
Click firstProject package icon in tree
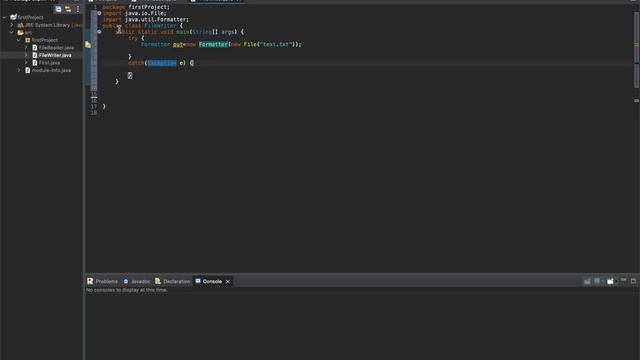[x=27, y=40]
